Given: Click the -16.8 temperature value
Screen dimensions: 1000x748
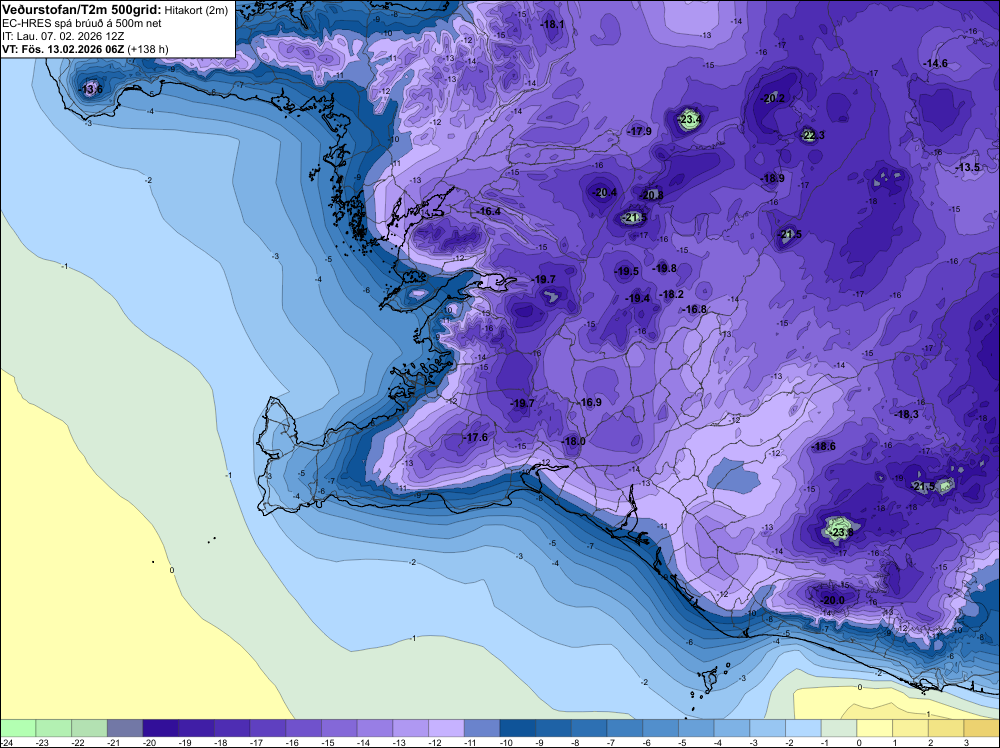Looking at the screenshot, I should point(695,309).
